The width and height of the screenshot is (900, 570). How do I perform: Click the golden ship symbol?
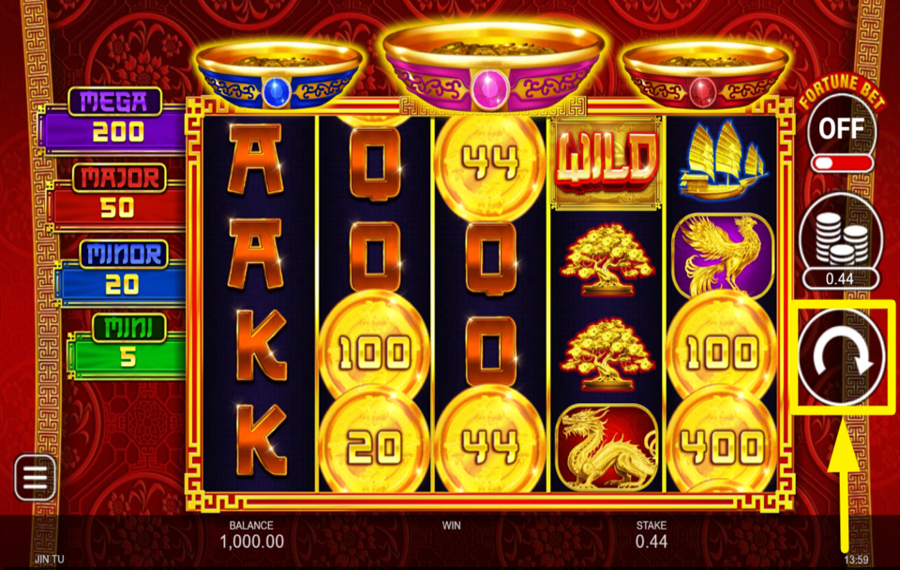(x=722, y=162)
